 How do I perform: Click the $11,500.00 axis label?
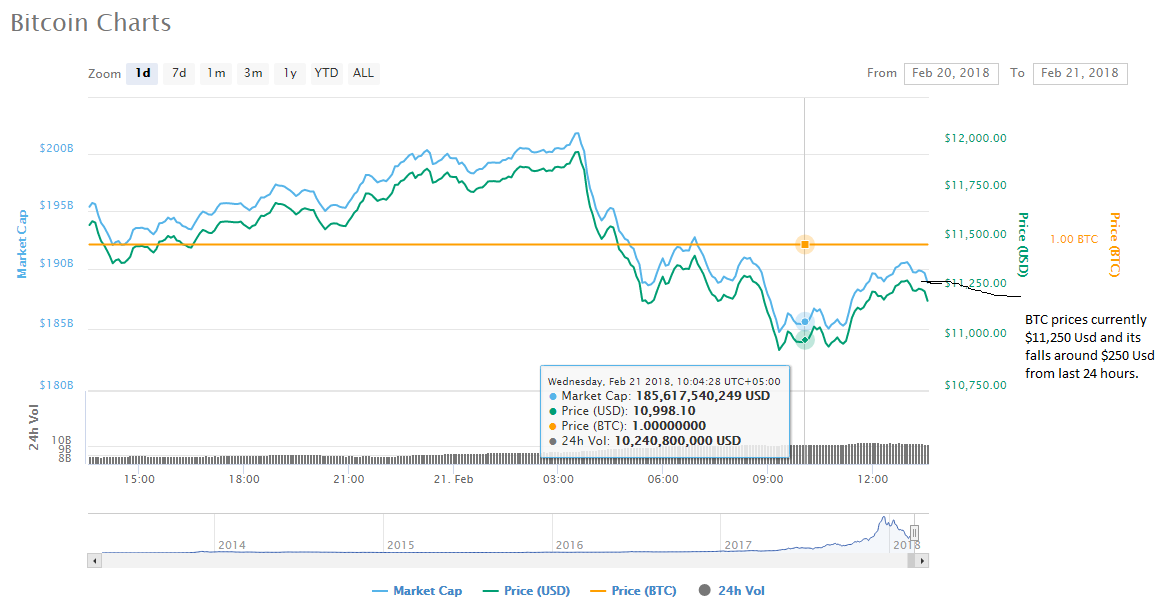(975, 234)
